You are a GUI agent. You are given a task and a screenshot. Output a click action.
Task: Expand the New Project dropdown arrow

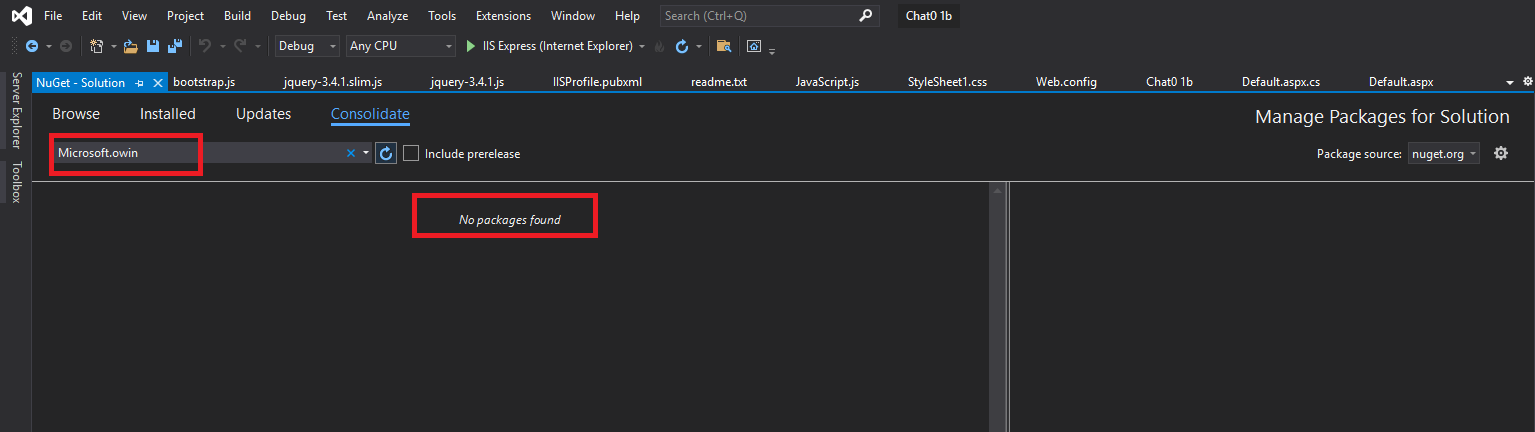(x=114, y=47)
